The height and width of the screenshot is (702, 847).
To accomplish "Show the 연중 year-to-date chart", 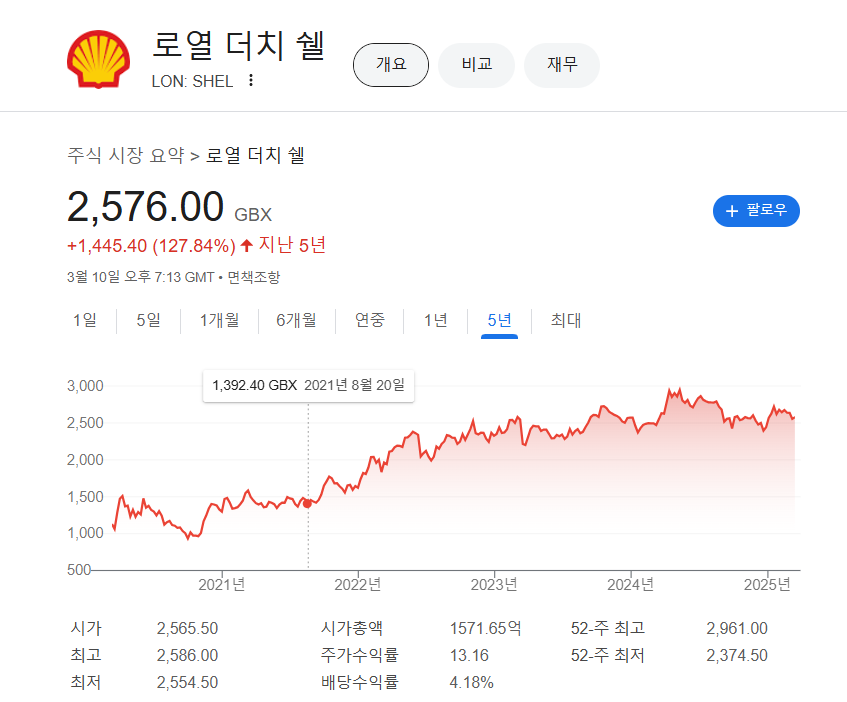I will (369, 320).
